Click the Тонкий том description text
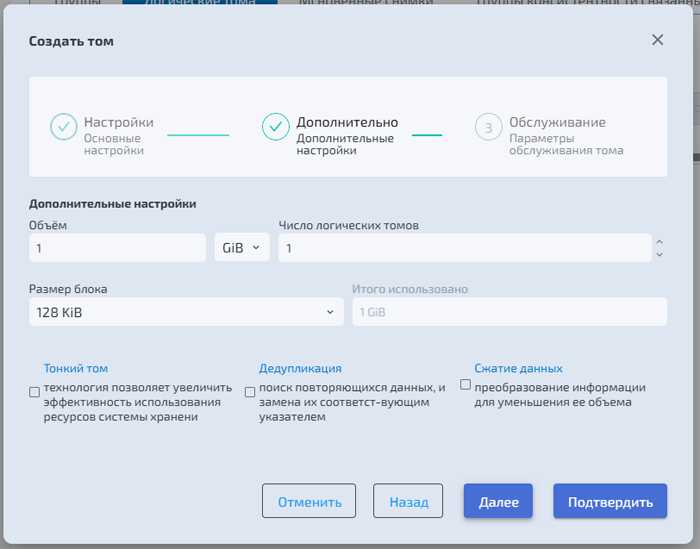Image resolution: width=700 pixels, height=549 pixels. coord(138,402)
